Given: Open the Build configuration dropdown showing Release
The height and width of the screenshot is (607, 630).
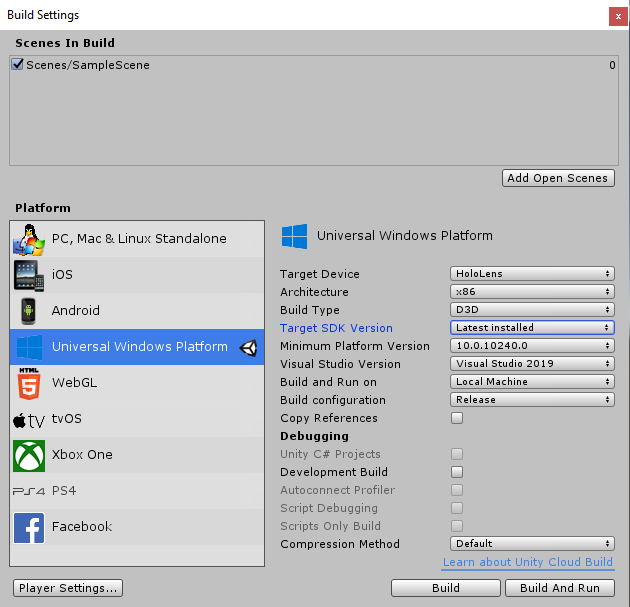Looking at the screenshot, I should pos(532,400).
